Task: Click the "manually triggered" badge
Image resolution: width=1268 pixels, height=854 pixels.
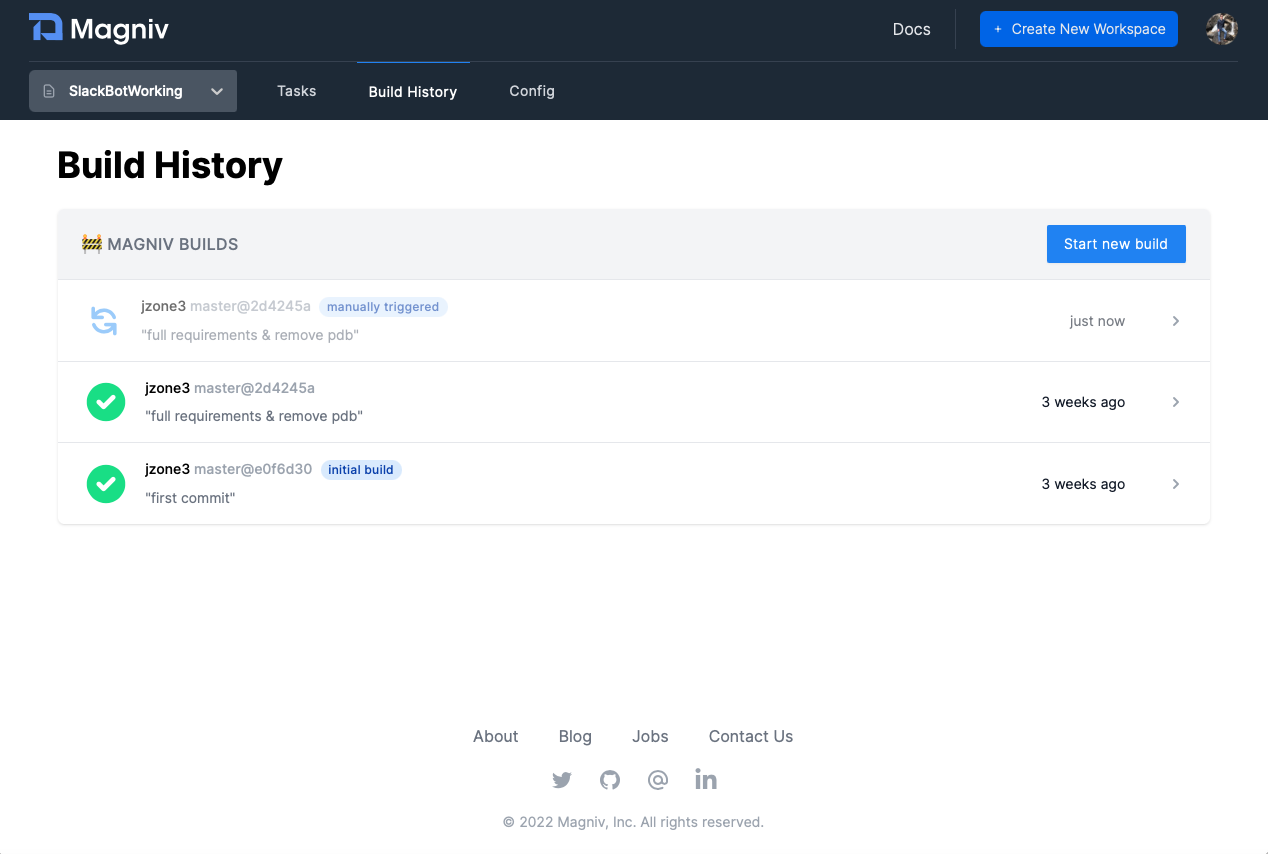Action: 383,307
